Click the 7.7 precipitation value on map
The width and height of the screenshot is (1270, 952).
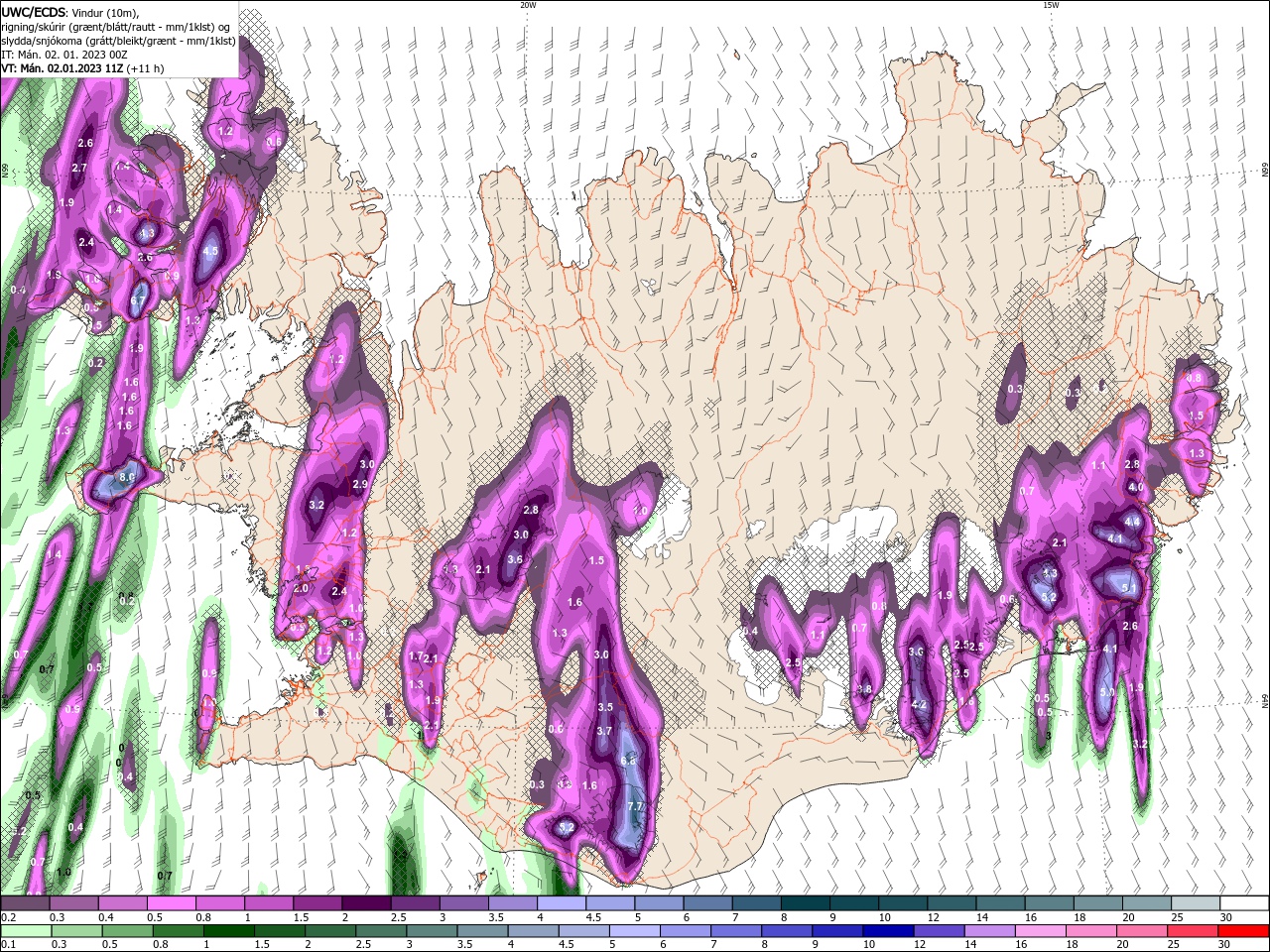click(636, 807)
